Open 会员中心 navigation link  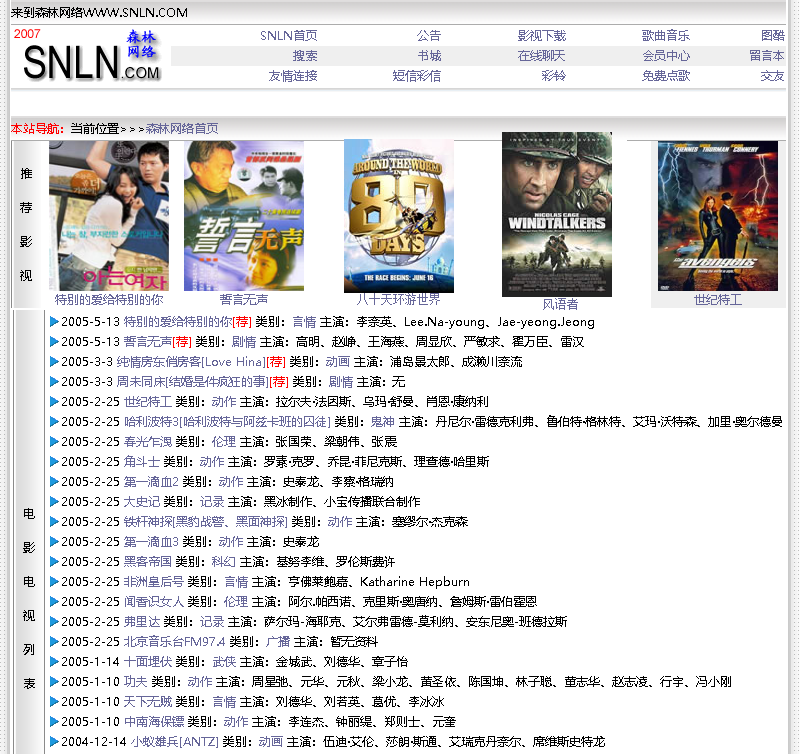click(x=665, y=56)
